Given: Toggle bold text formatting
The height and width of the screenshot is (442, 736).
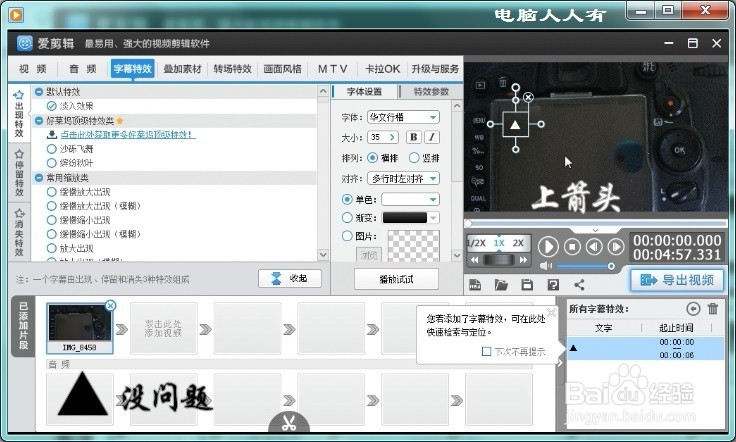Looking at the screenshot, I should tap(413, 137).
